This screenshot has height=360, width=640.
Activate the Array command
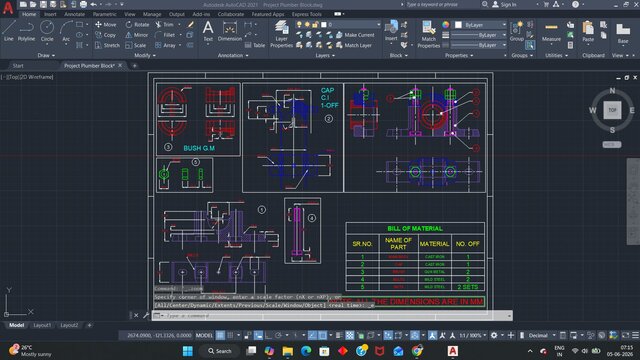point(165,45)
